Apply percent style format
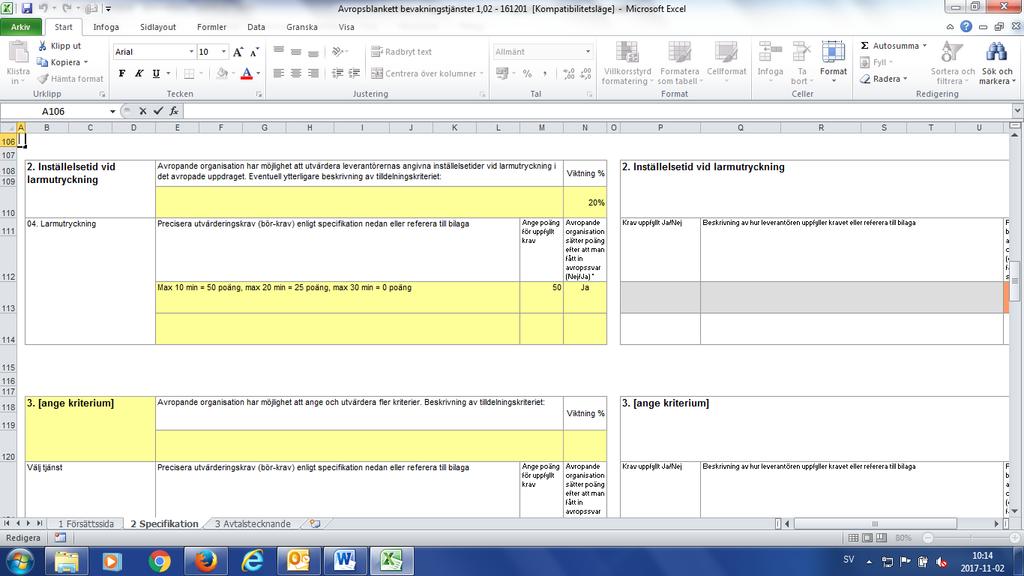The width and height of the screenshot is (1024, 576). coord(527,74)
